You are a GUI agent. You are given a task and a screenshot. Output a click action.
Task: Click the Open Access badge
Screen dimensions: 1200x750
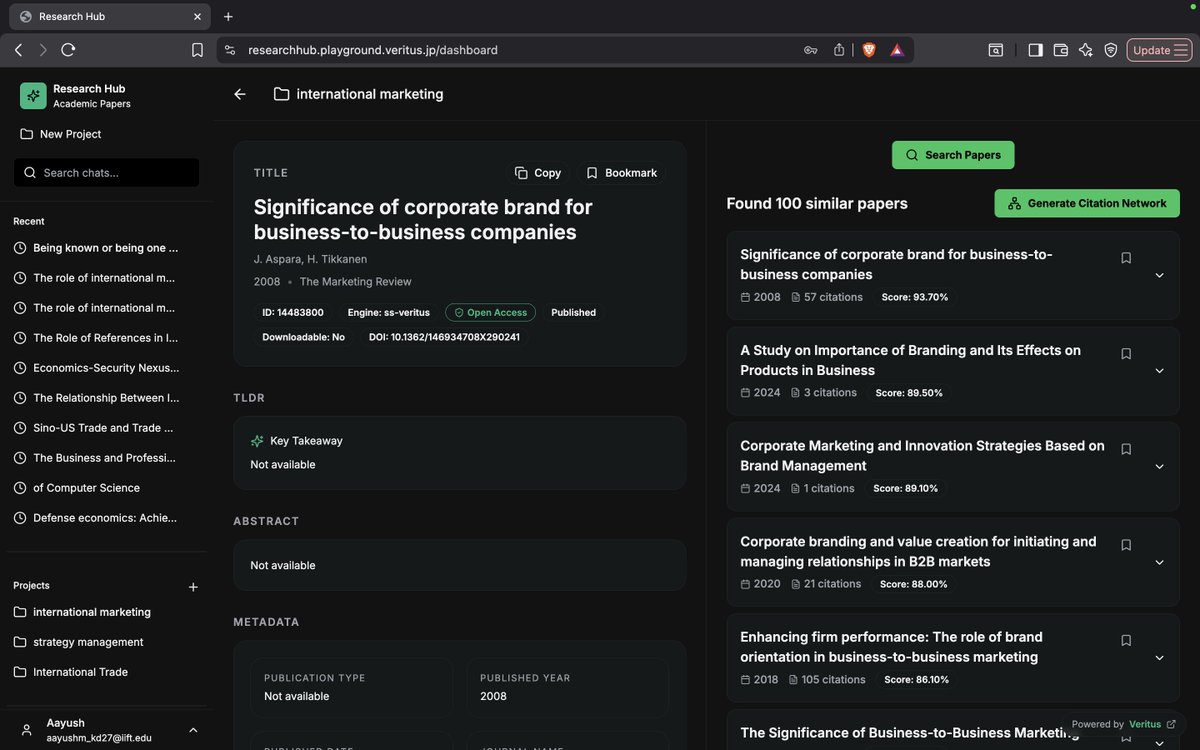pyautogui.click(x=490, y=313)
